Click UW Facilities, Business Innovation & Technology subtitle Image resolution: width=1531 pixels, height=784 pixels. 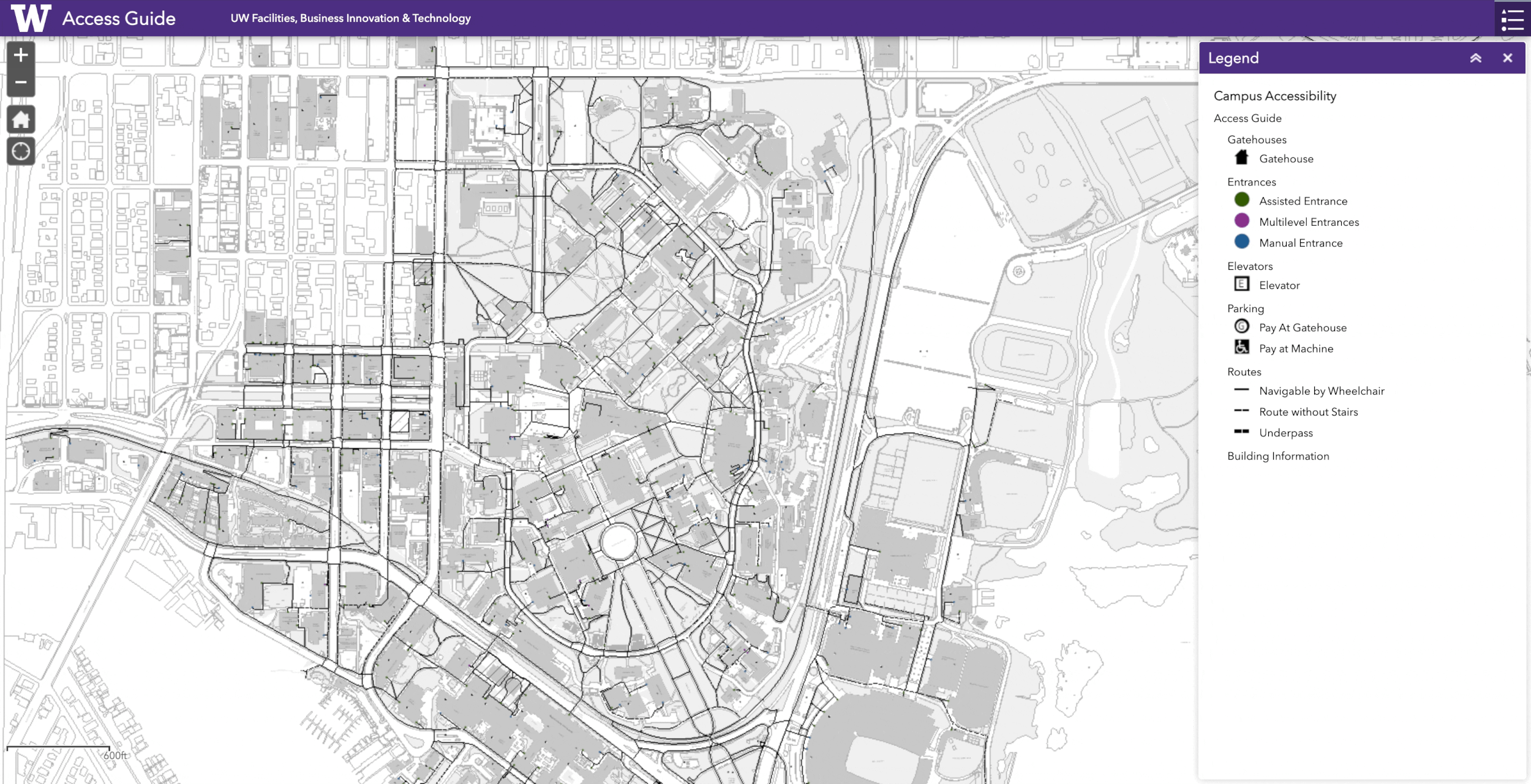pyautogui.click(x=350, y=18)
